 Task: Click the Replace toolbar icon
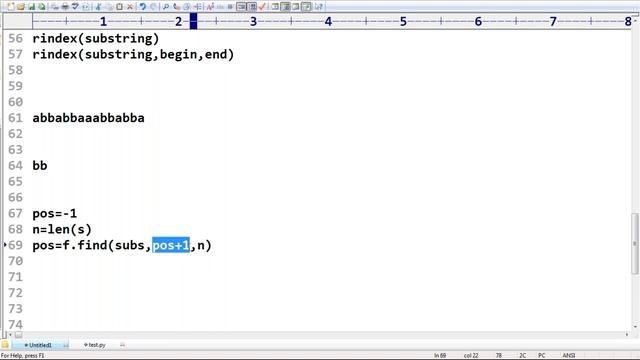(177, 7)
